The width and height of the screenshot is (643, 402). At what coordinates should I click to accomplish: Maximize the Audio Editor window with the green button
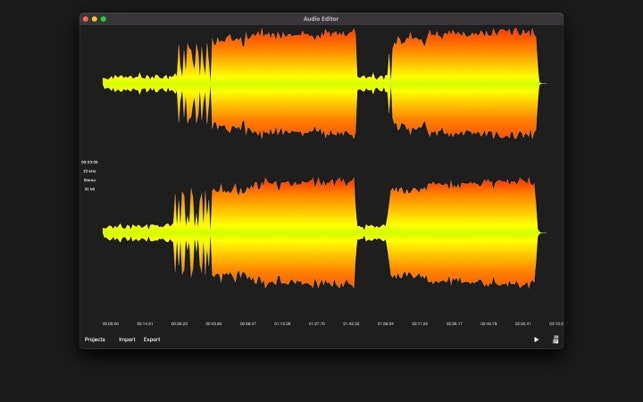coord(103,19)
